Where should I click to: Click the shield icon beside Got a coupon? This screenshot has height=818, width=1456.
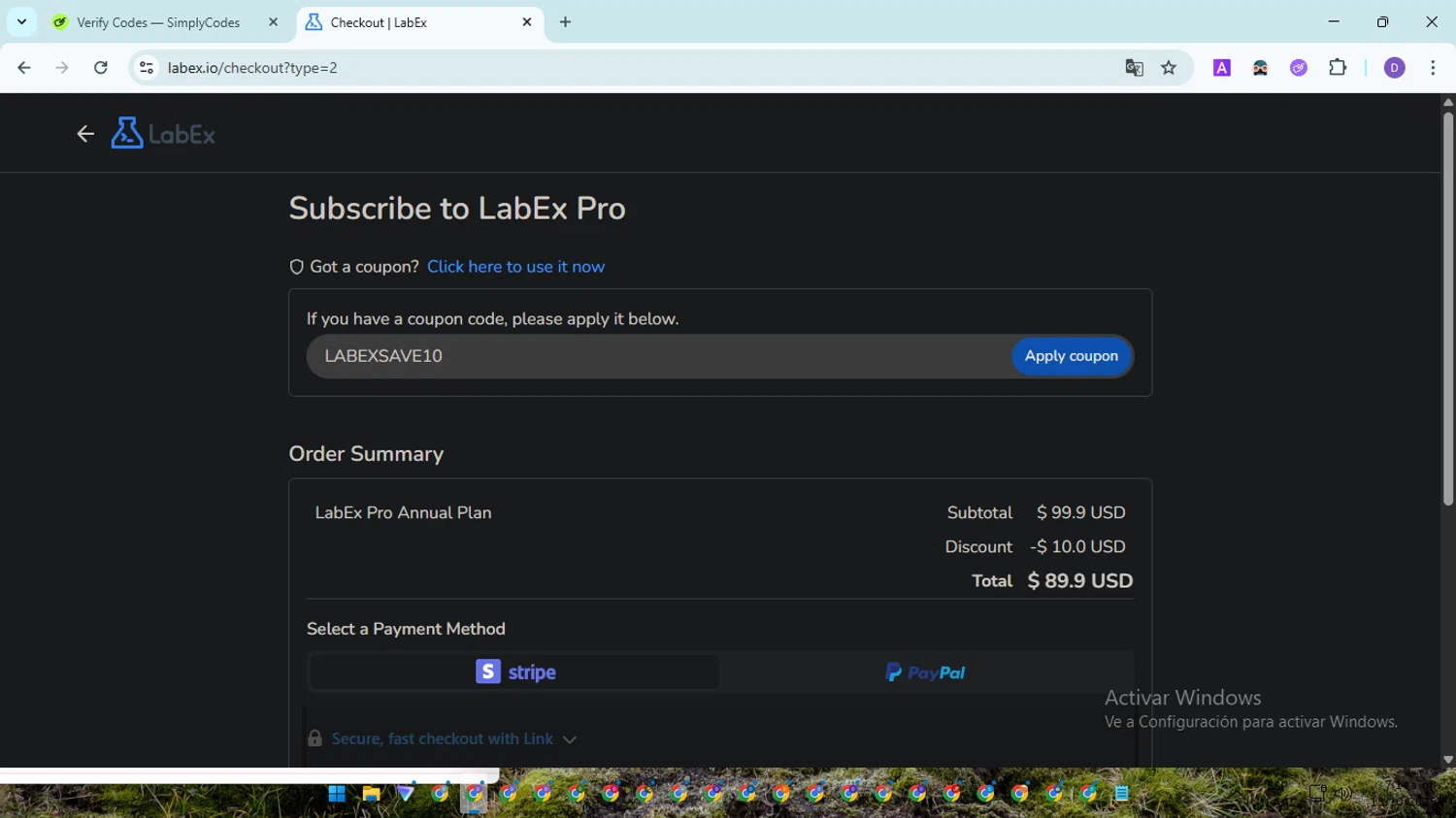[297, 267]
